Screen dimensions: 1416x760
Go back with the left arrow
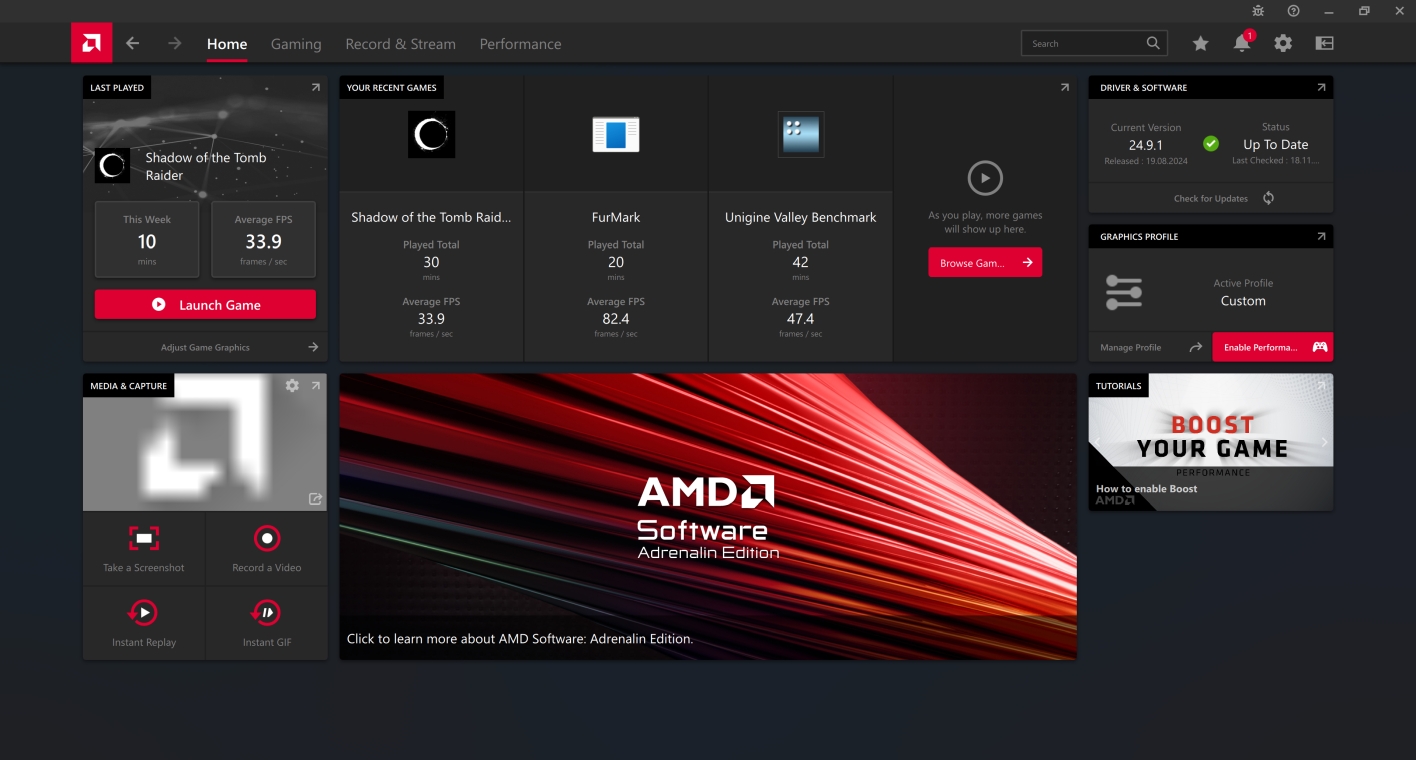(x=133, y=43)
